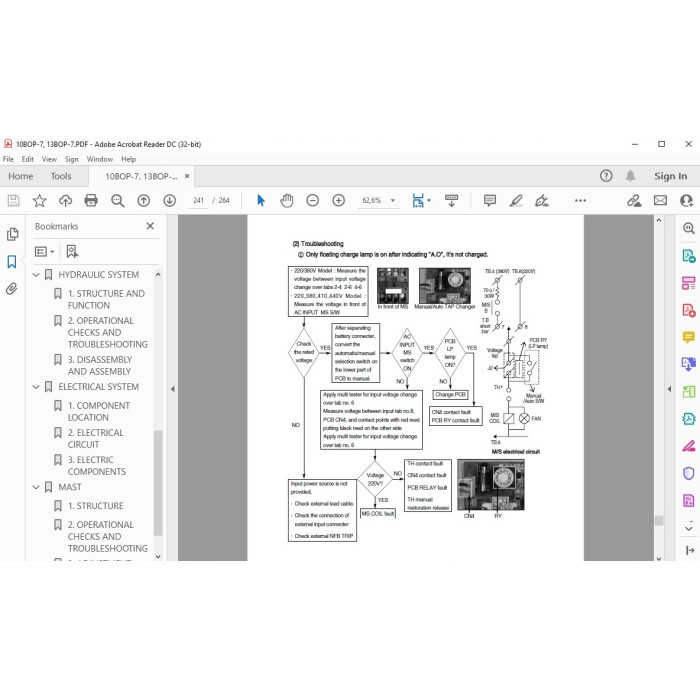Open the File menu
700x700 pixels.
click(8, 159)
